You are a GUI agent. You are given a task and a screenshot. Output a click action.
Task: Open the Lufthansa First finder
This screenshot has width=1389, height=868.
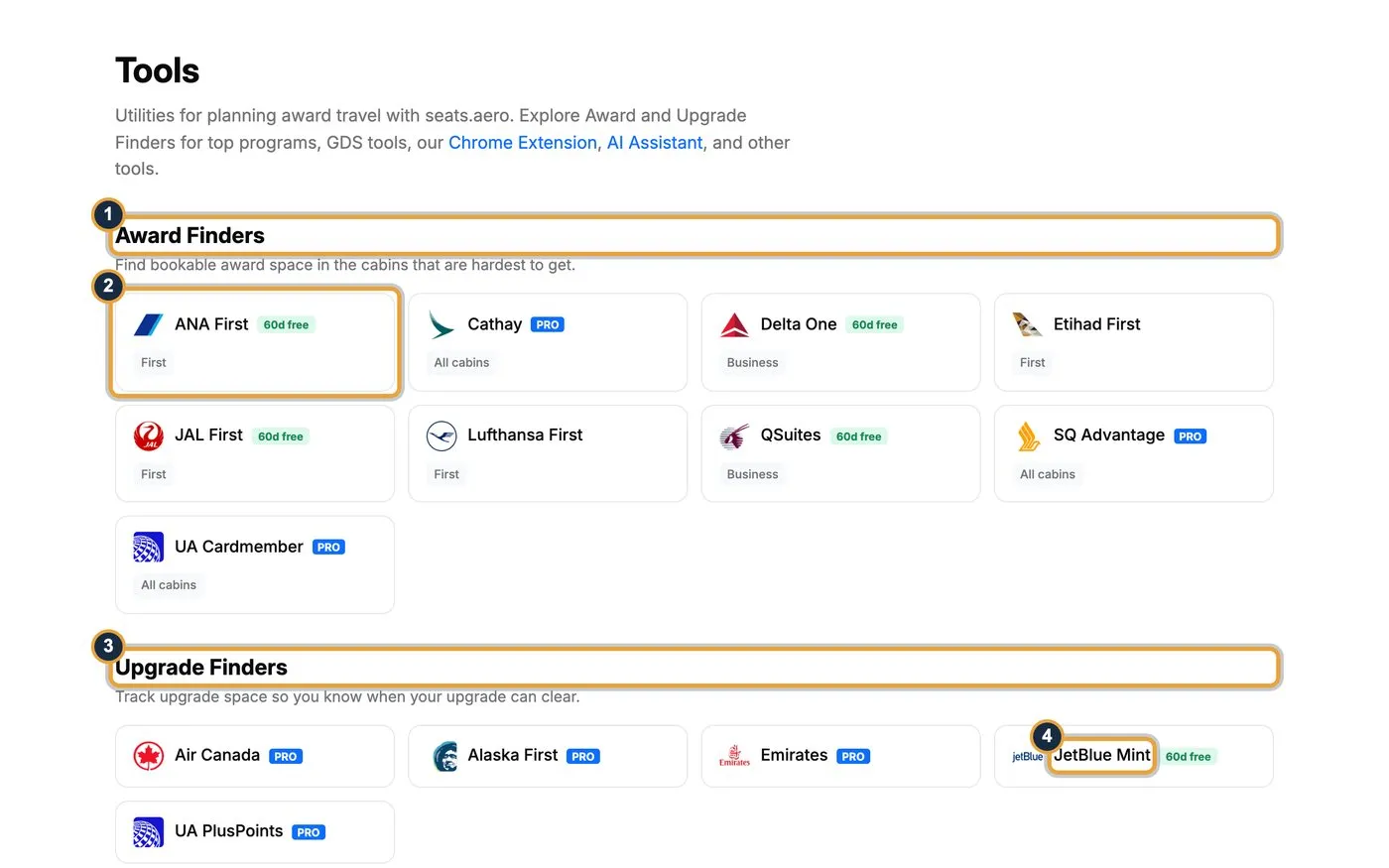[x=548, y=453]
